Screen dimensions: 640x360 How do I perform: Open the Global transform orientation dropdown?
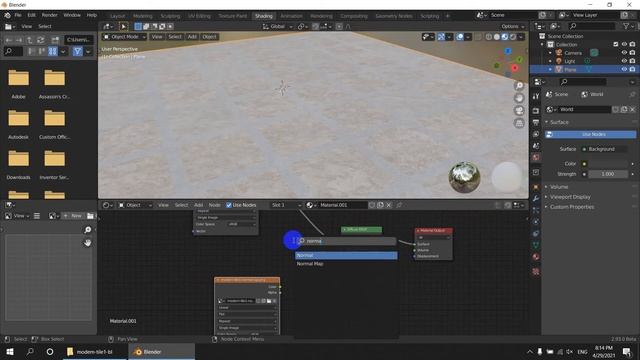(278, 27)
